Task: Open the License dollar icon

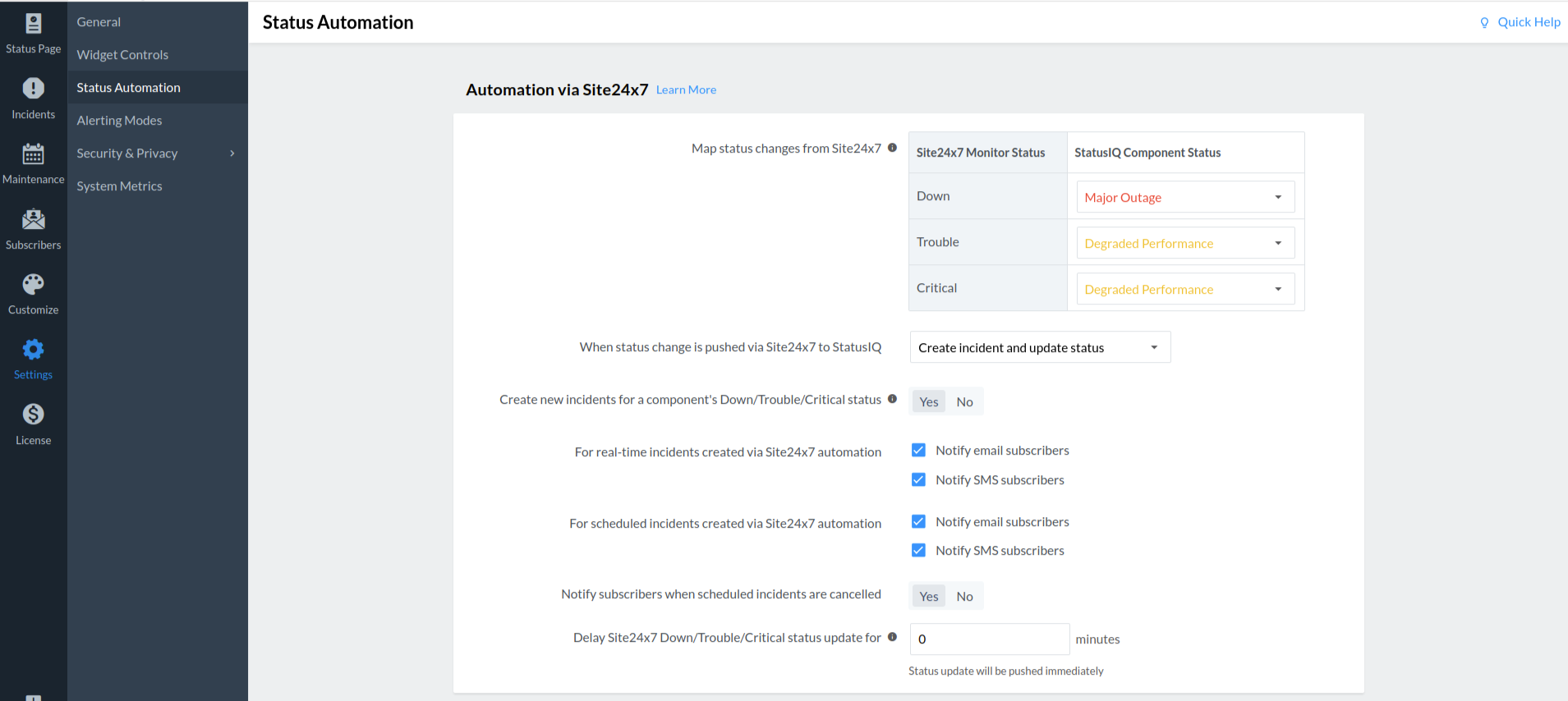Action: (33, 415)
